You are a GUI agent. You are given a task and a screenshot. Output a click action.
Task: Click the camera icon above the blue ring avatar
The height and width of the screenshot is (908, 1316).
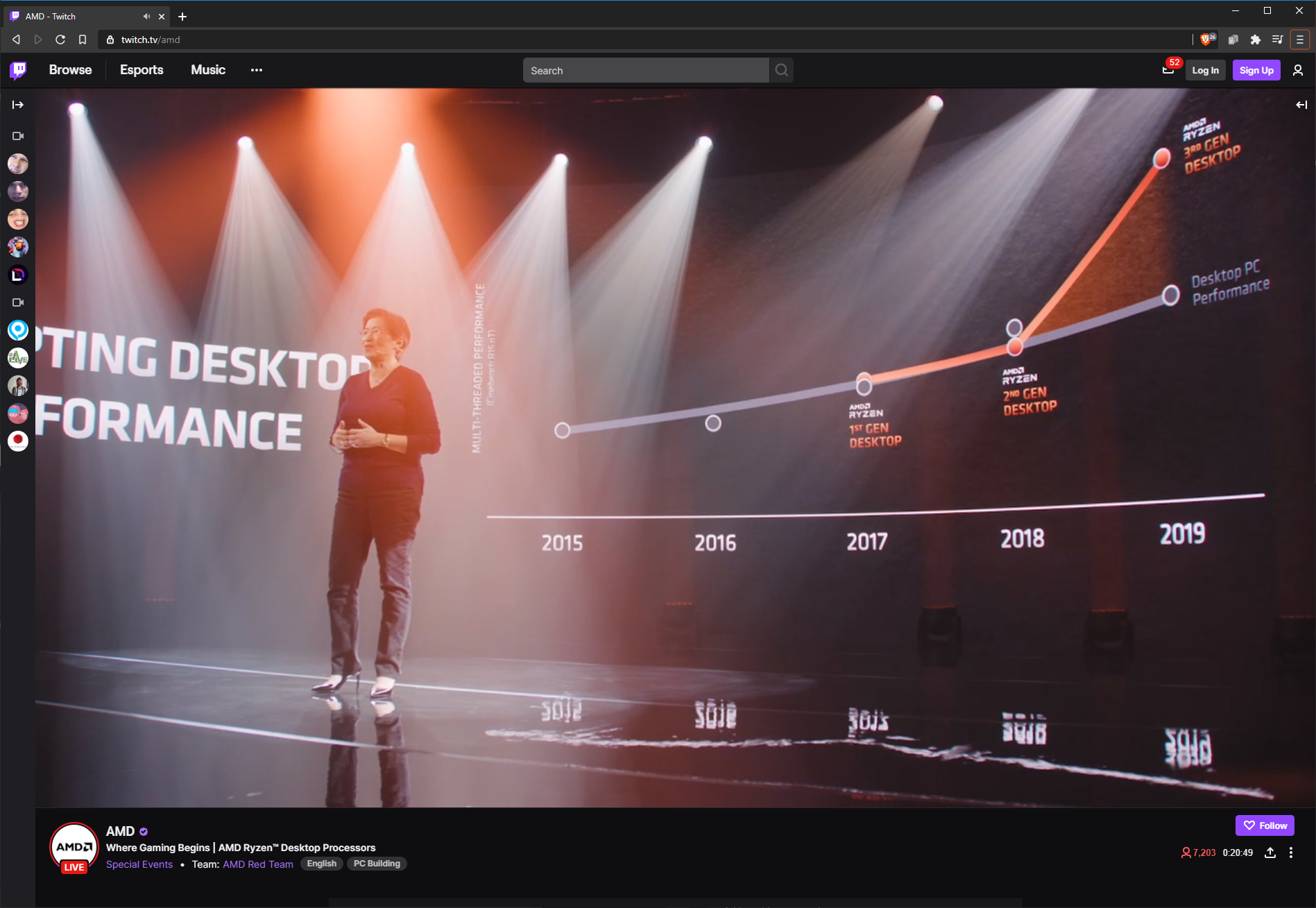click(18, 302)
